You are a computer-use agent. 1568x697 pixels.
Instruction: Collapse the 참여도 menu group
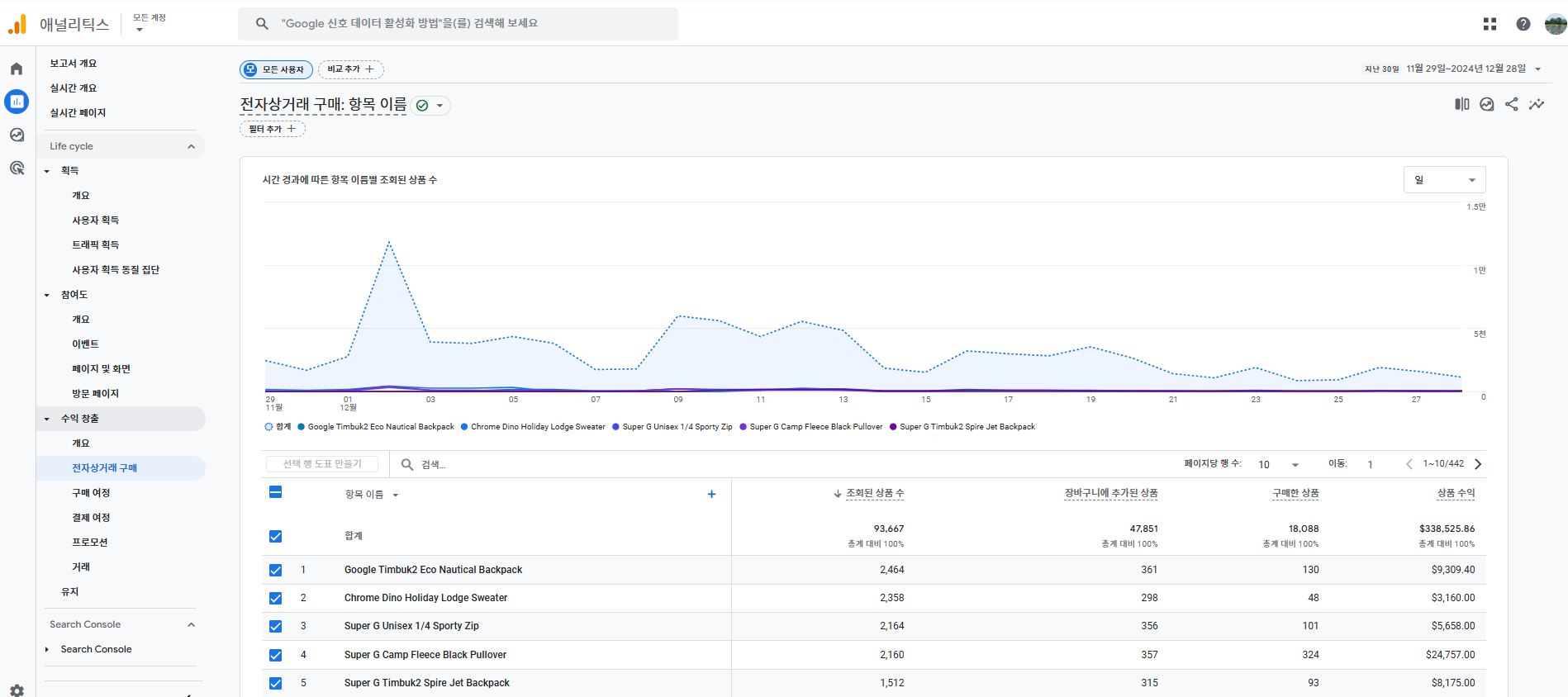click(47, 295)
